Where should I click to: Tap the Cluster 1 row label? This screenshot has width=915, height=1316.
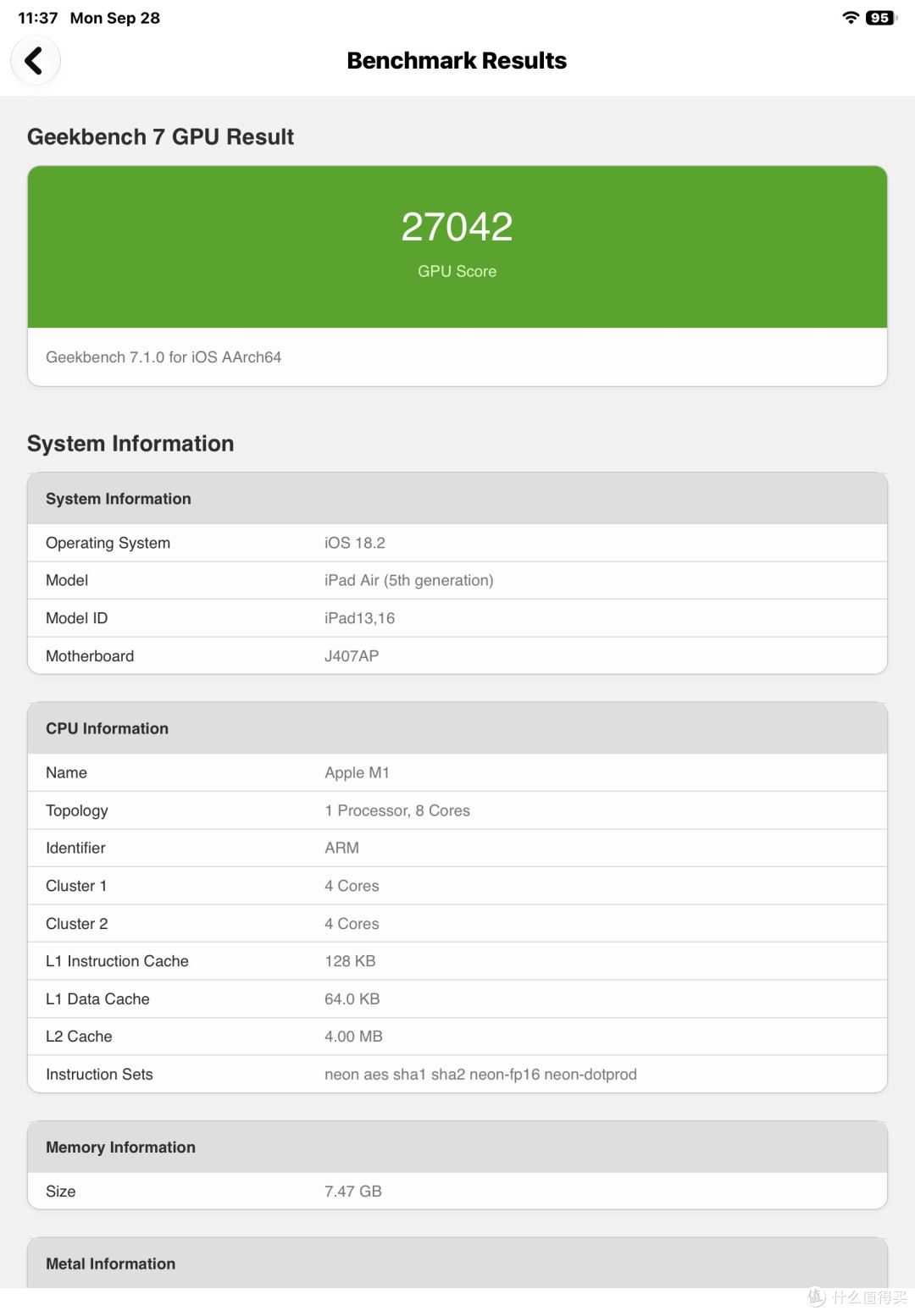tap(76, 886)
